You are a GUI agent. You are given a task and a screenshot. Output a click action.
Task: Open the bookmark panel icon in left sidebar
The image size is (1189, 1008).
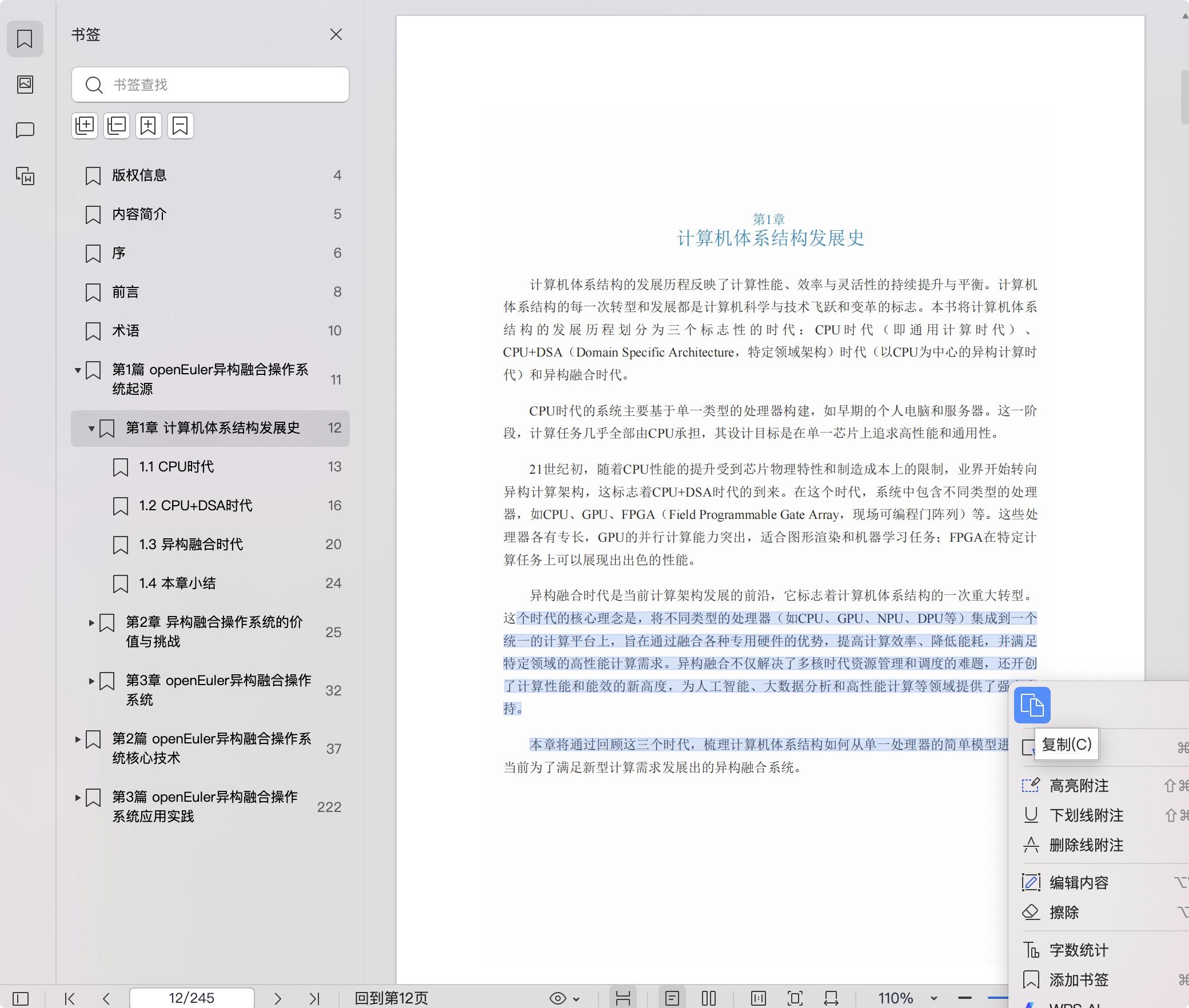(x=25, y=39)
